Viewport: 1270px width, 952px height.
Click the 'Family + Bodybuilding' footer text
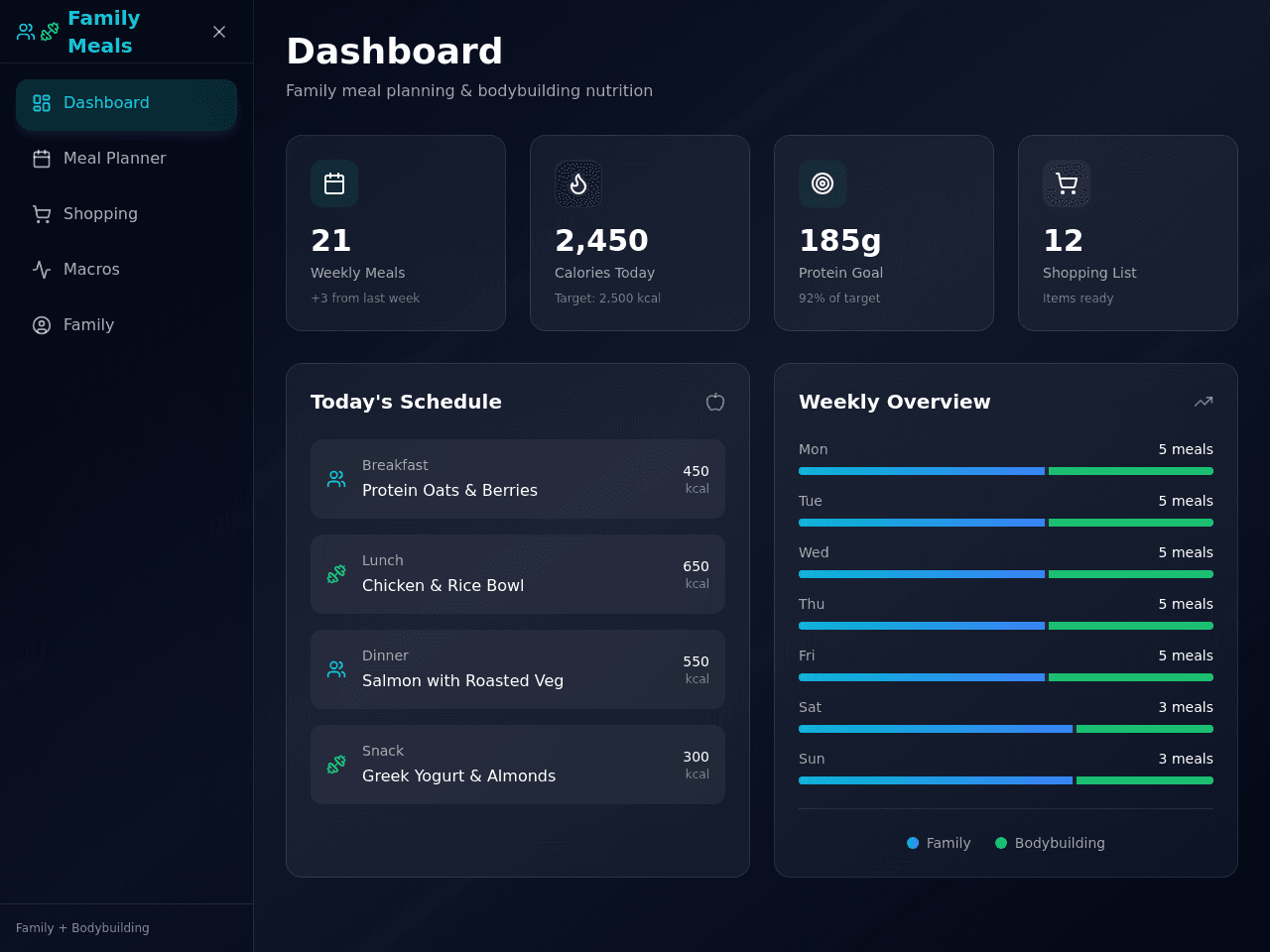tap(82, 928)
